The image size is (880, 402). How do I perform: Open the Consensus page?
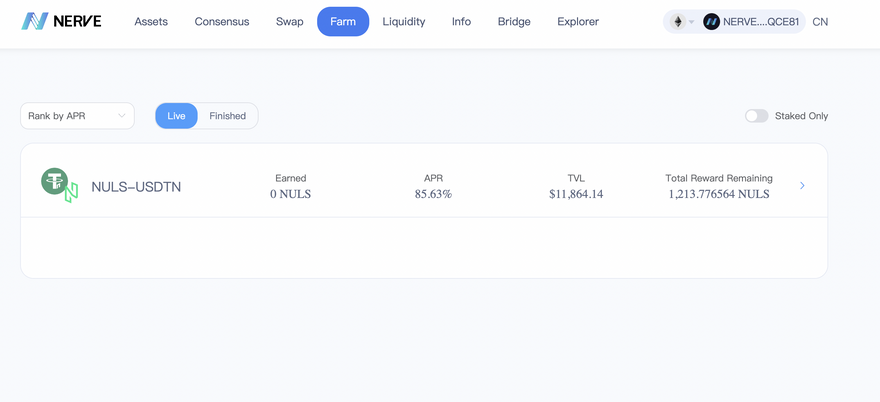tap(222, 22)
